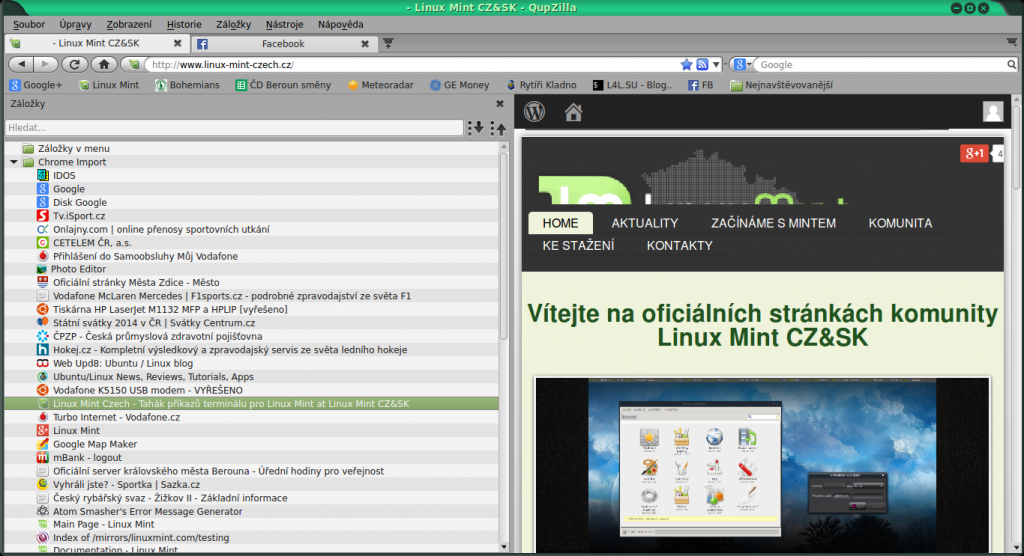
Task: Open the KONTAKTY page menu item
Action: click(x=679, y=246)
